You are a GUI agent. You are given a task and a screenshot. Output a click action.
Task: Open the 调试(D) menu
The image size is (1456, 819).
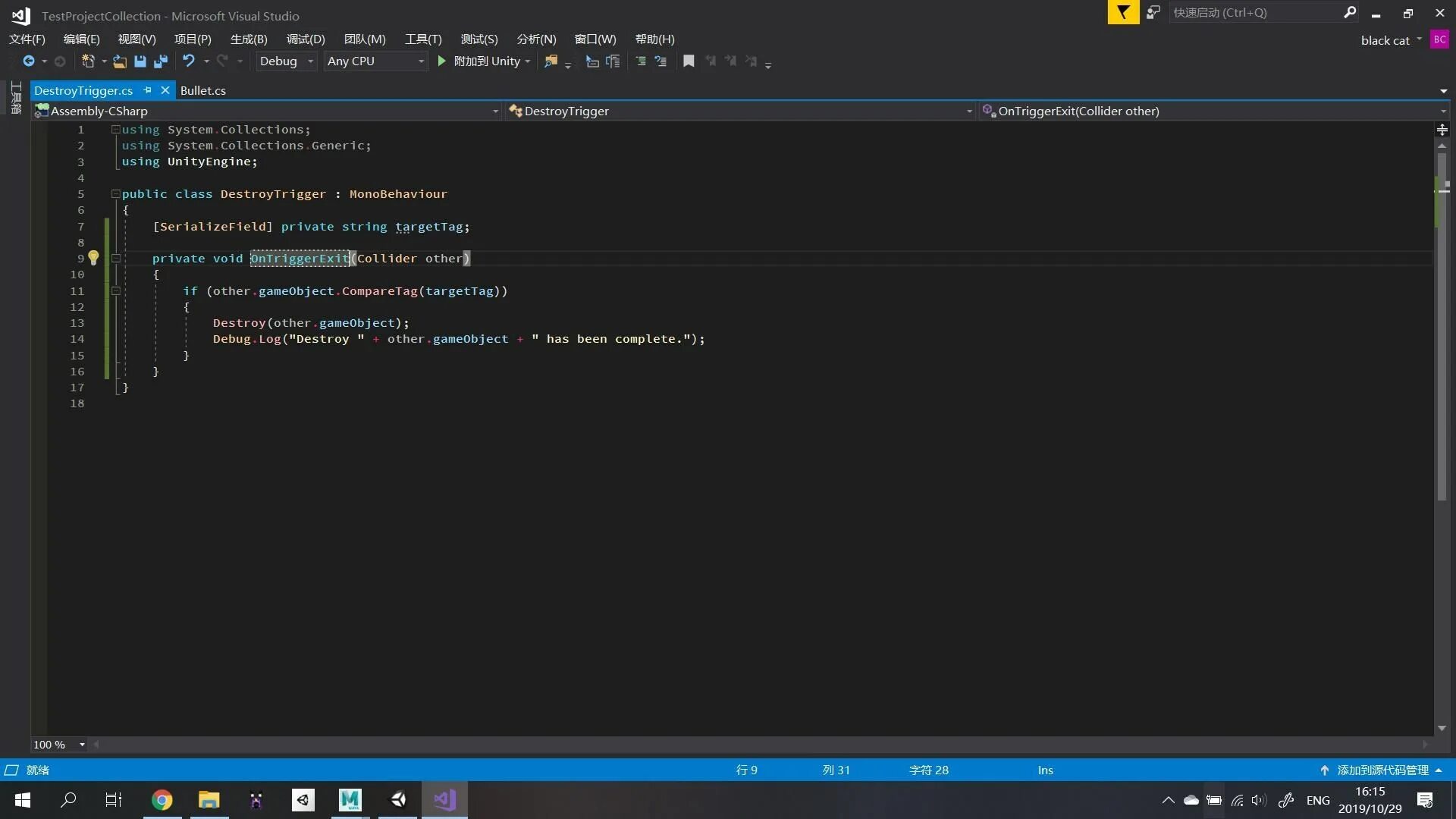pos(305,39)
